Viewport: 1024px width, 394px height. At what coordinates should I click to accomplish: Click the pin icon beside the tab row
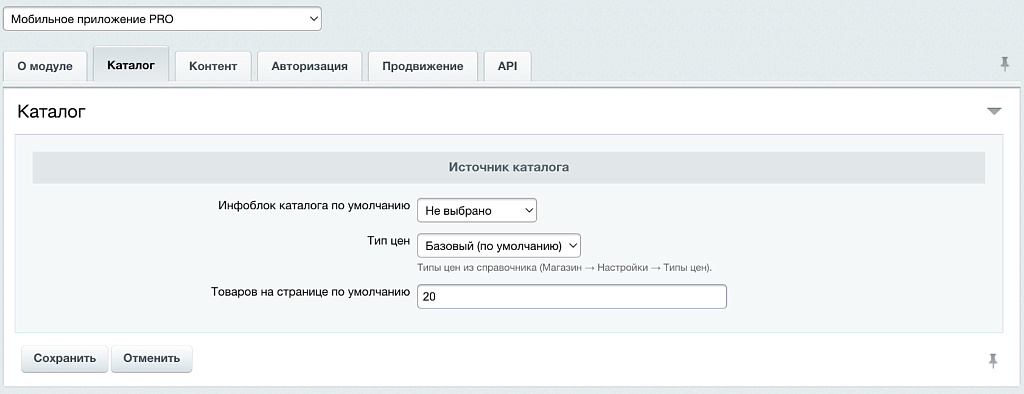[1004, 64]
